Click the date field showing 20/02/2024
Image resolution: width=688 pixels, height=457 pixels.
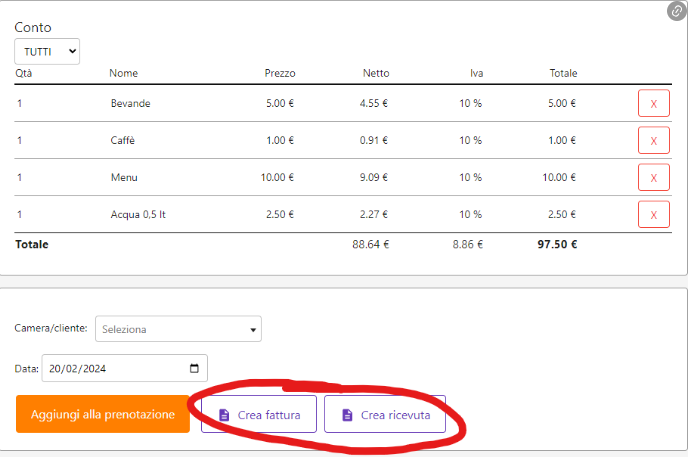[x=110, y=368]
